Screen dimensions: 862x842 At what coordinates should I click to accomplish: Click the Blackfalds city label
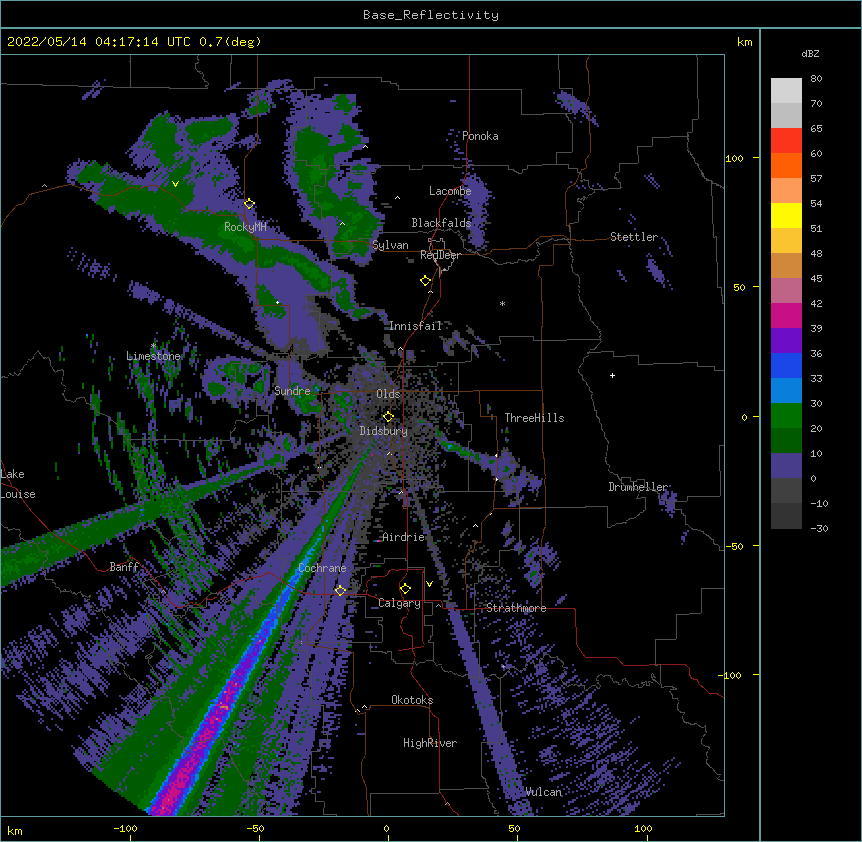[x=441, y=223]
